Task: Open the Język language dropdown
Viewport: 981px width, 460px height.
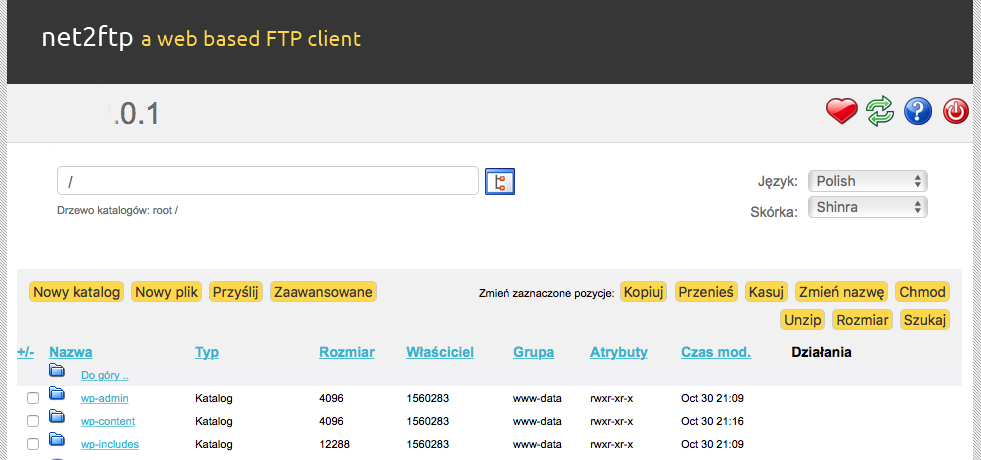Action: (868, 181)
